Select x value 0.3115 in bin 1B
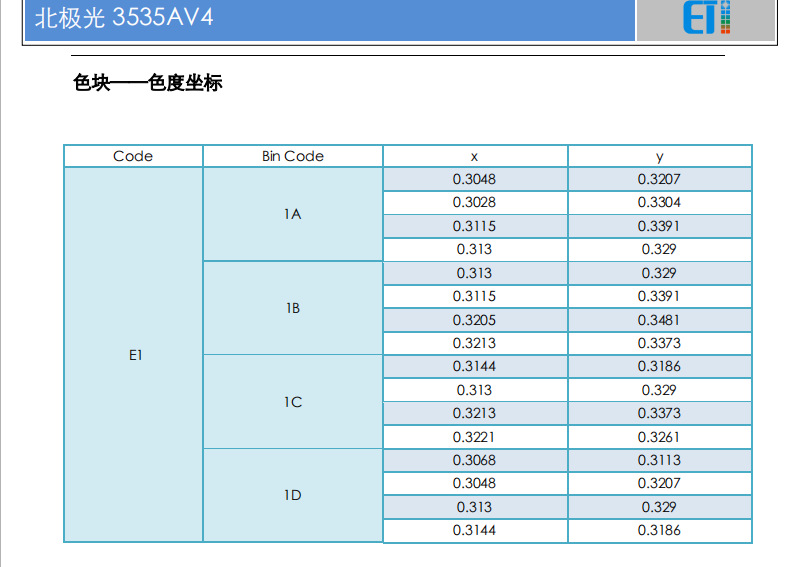The height and width of the screenshot is (567, 793). [474, 296]
